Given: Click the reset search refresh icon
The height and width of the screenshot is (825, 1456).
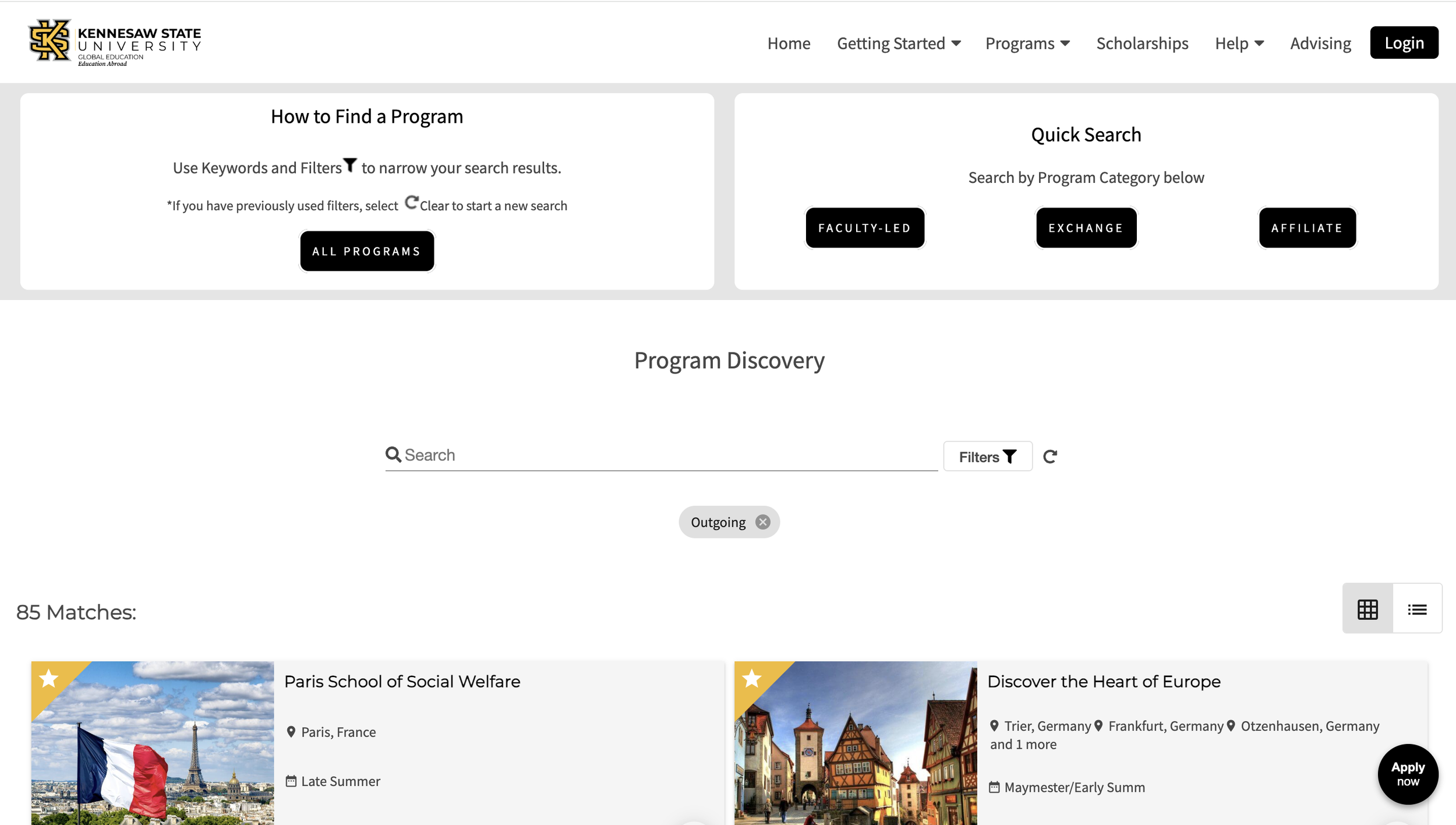Looking at the screenshot, I should tap(1049, 457).
